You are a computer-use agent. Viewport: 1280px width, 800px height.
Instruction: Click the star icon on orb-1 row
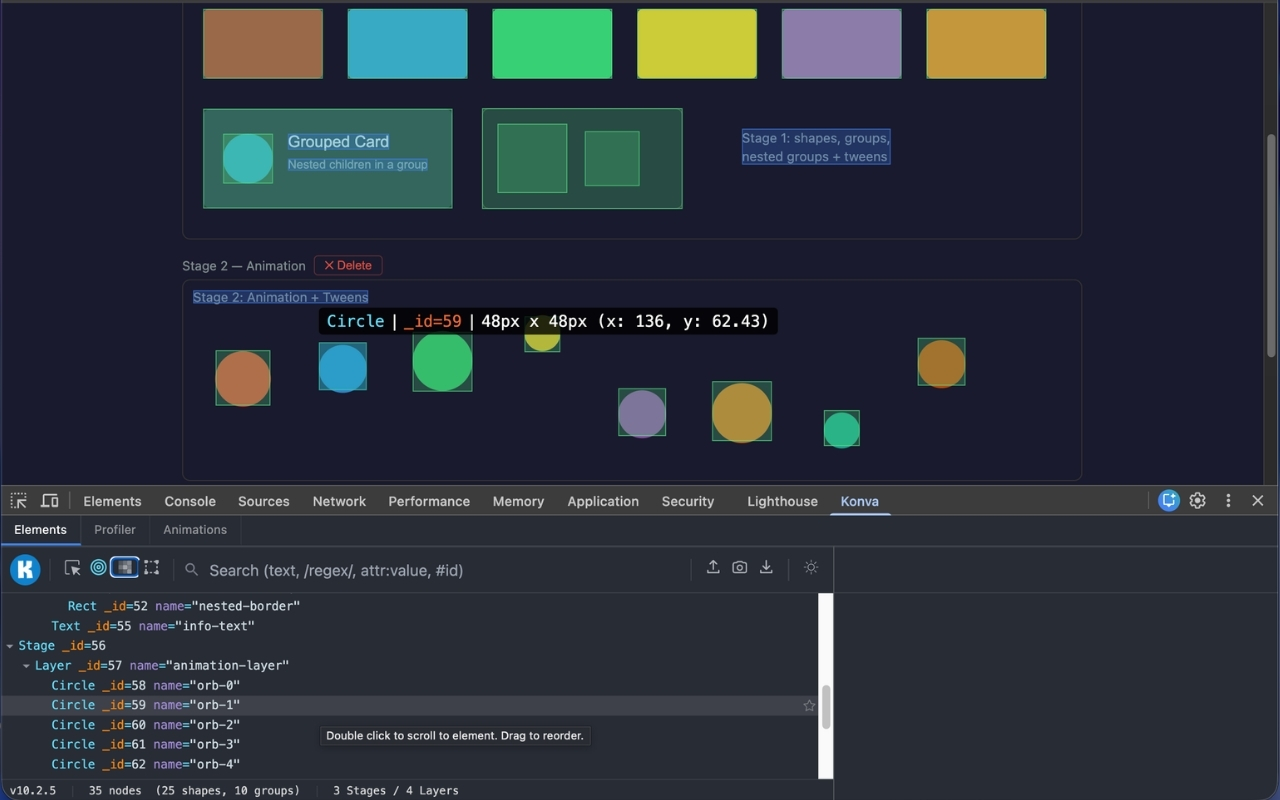[x=809, y=705]
